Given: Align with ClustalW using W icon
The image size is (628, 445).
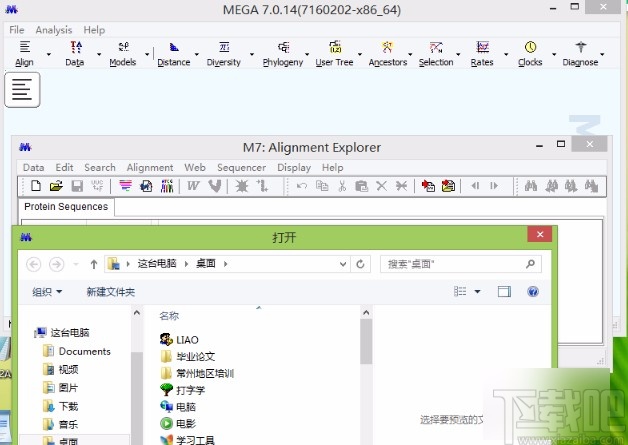Looking at the screenshot, I should [193, 186].
